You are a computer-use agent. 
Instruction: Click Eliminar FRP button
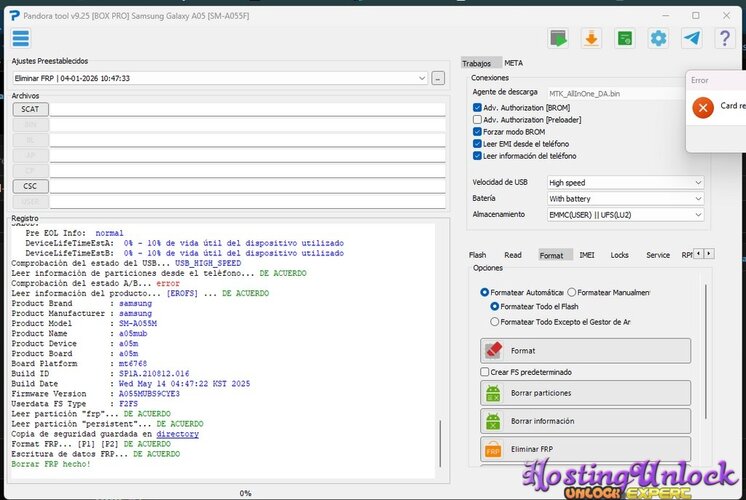(x=585, y=449)
